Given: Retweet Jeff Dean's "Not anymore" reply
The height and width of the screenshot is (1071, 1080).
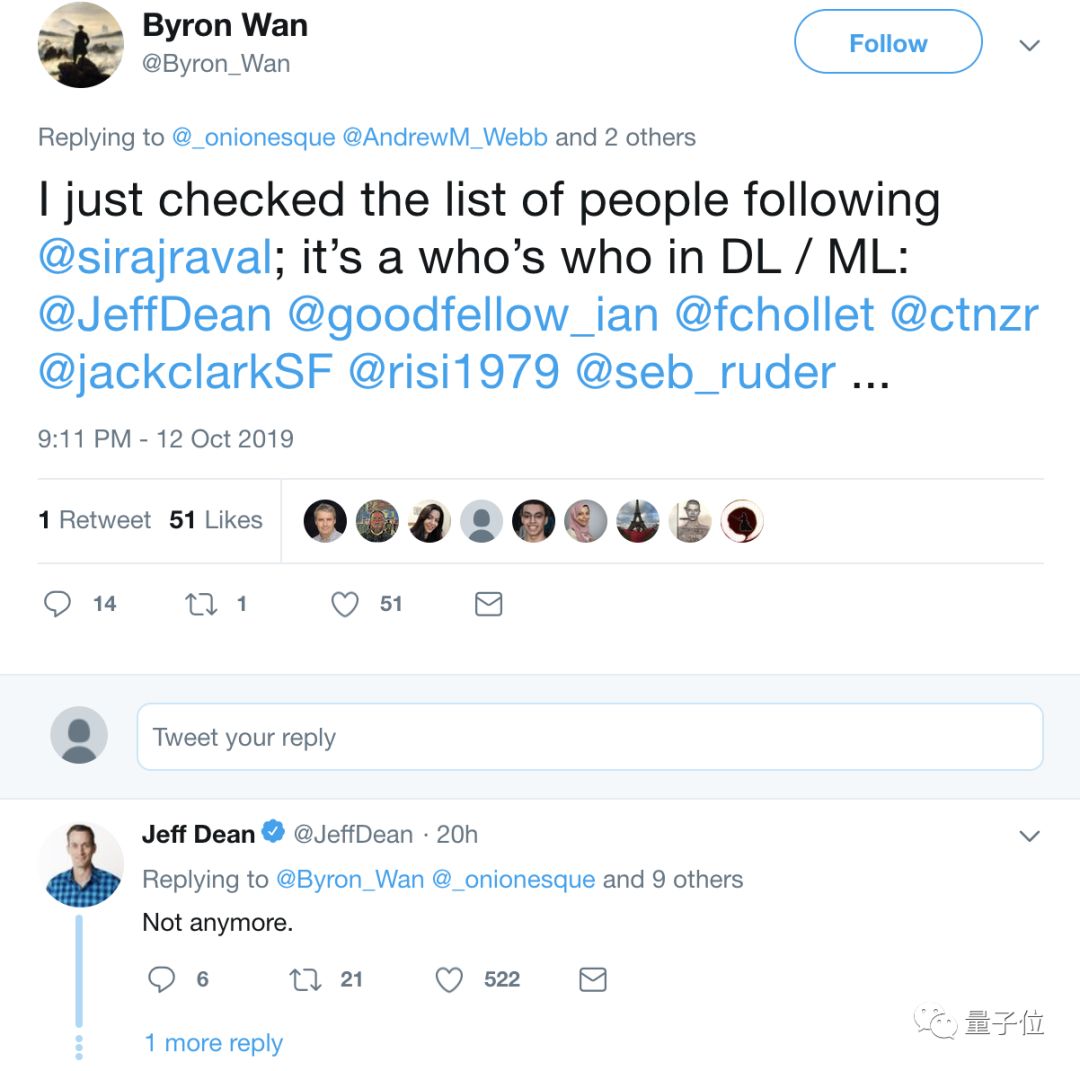Looking at the screenshot, I should pos(305,980).
